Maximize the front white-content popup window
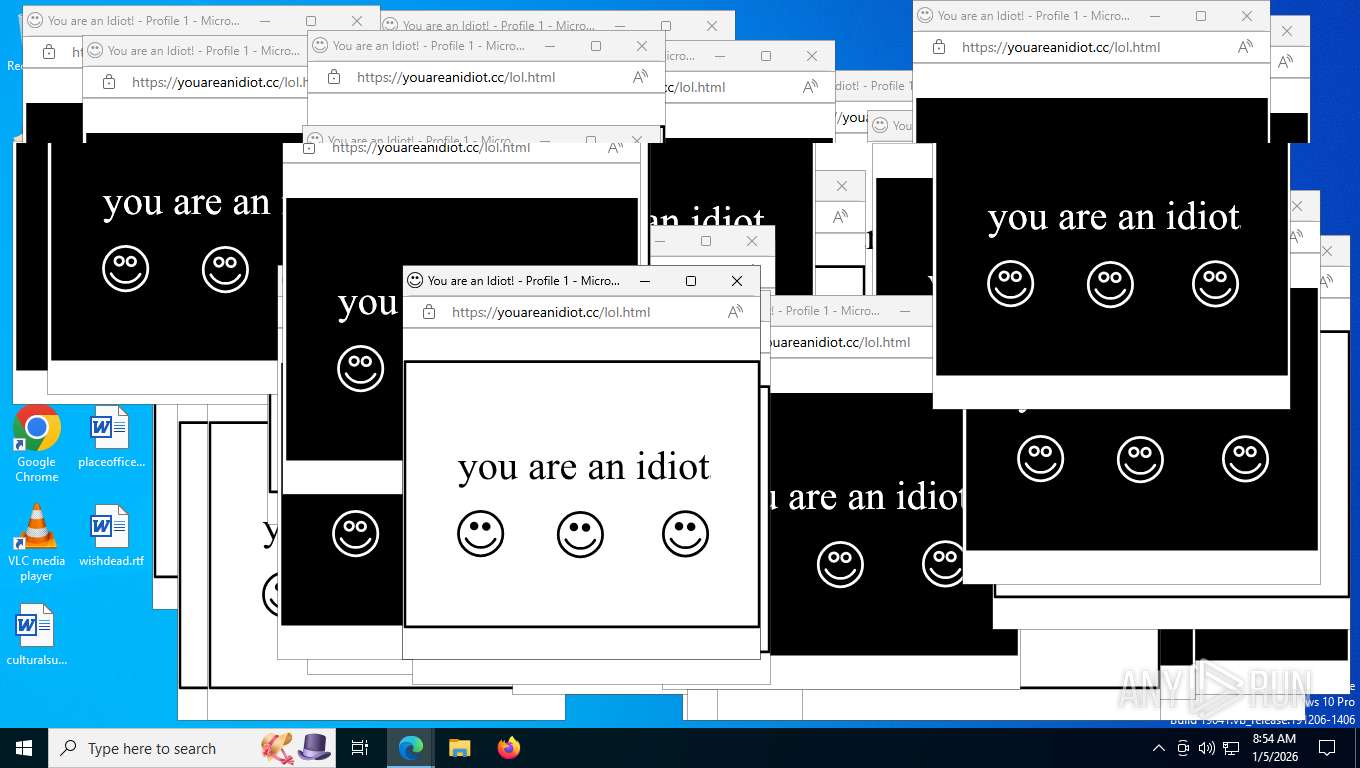The width and height of the screenshot is (1360, 768). tap(690, 281)
